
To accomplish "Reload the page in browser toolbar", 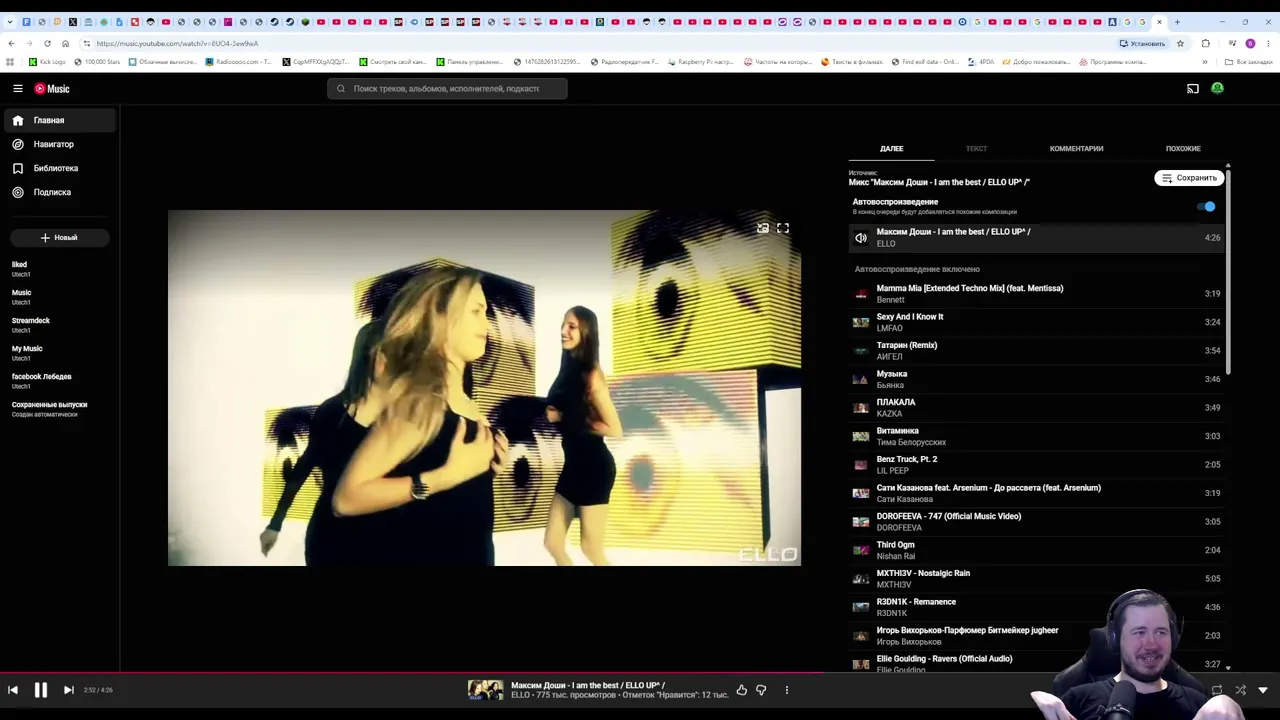I will (x=47, y=43).
